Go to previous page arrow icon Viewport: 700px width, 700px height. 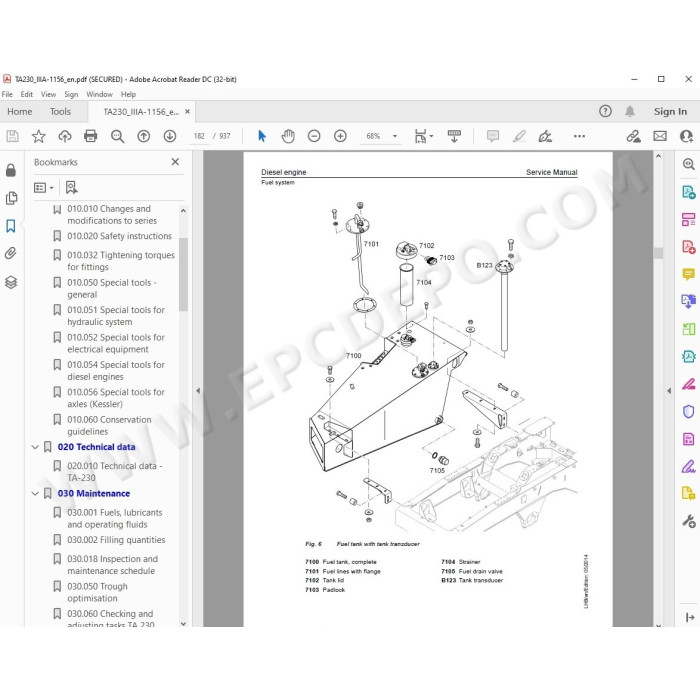tap(144, 136)
